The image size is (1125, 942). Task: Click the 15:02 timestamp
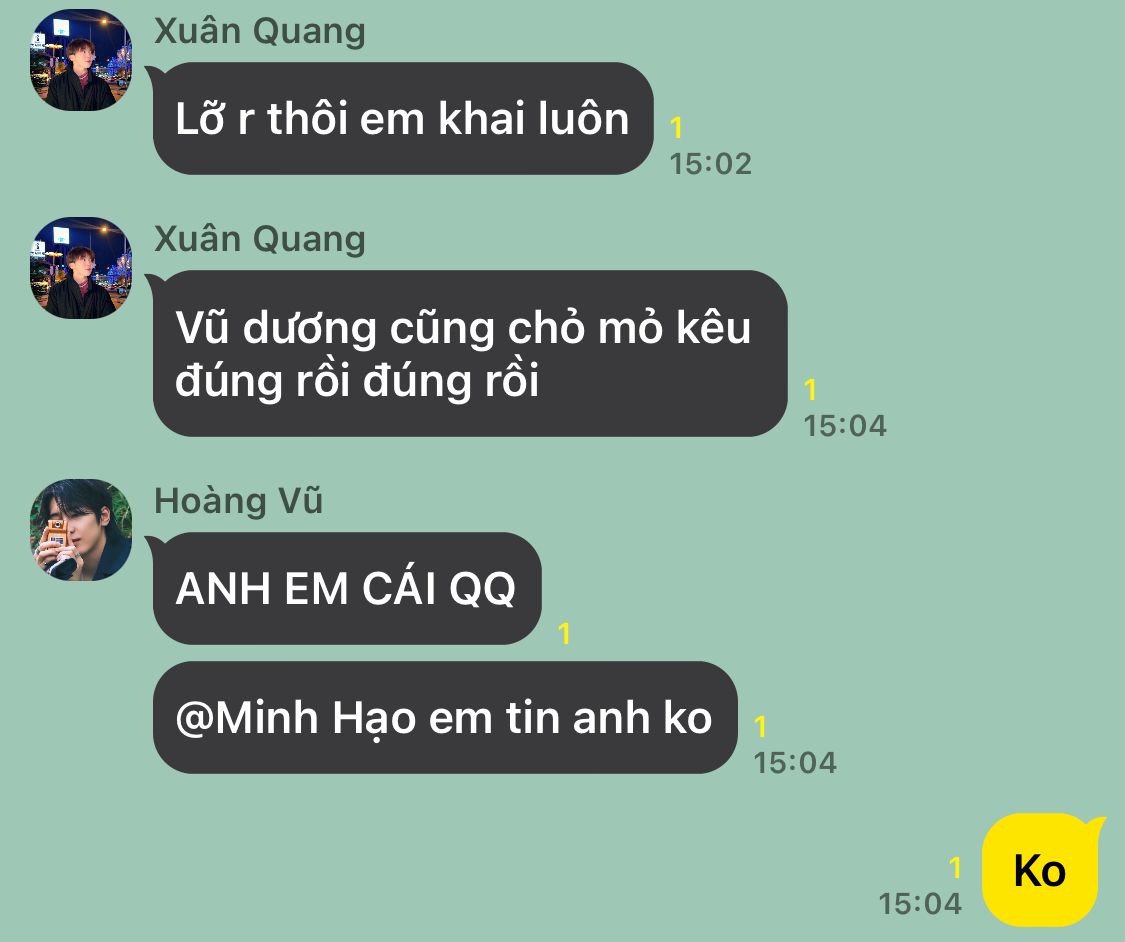[710, 164]
